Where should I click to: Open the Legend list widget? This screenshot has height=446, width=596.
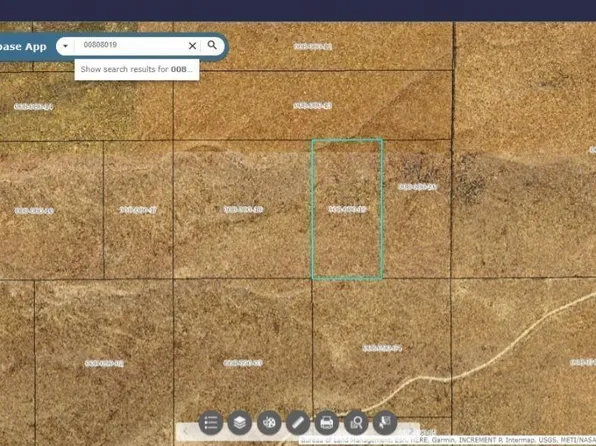pos(211,422)
